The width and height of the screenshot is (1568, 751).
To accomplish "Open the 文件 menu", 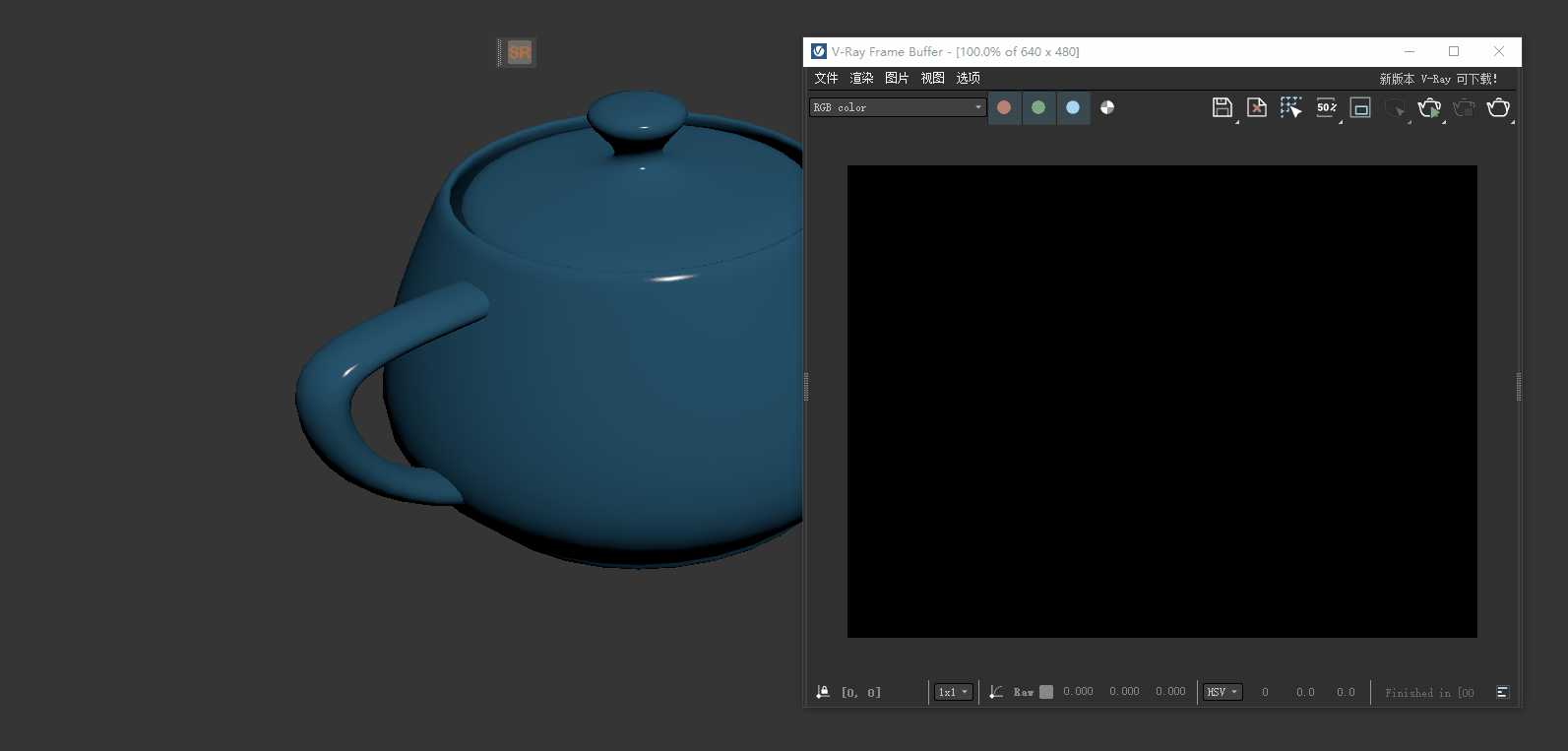I will tap(826, 79).
